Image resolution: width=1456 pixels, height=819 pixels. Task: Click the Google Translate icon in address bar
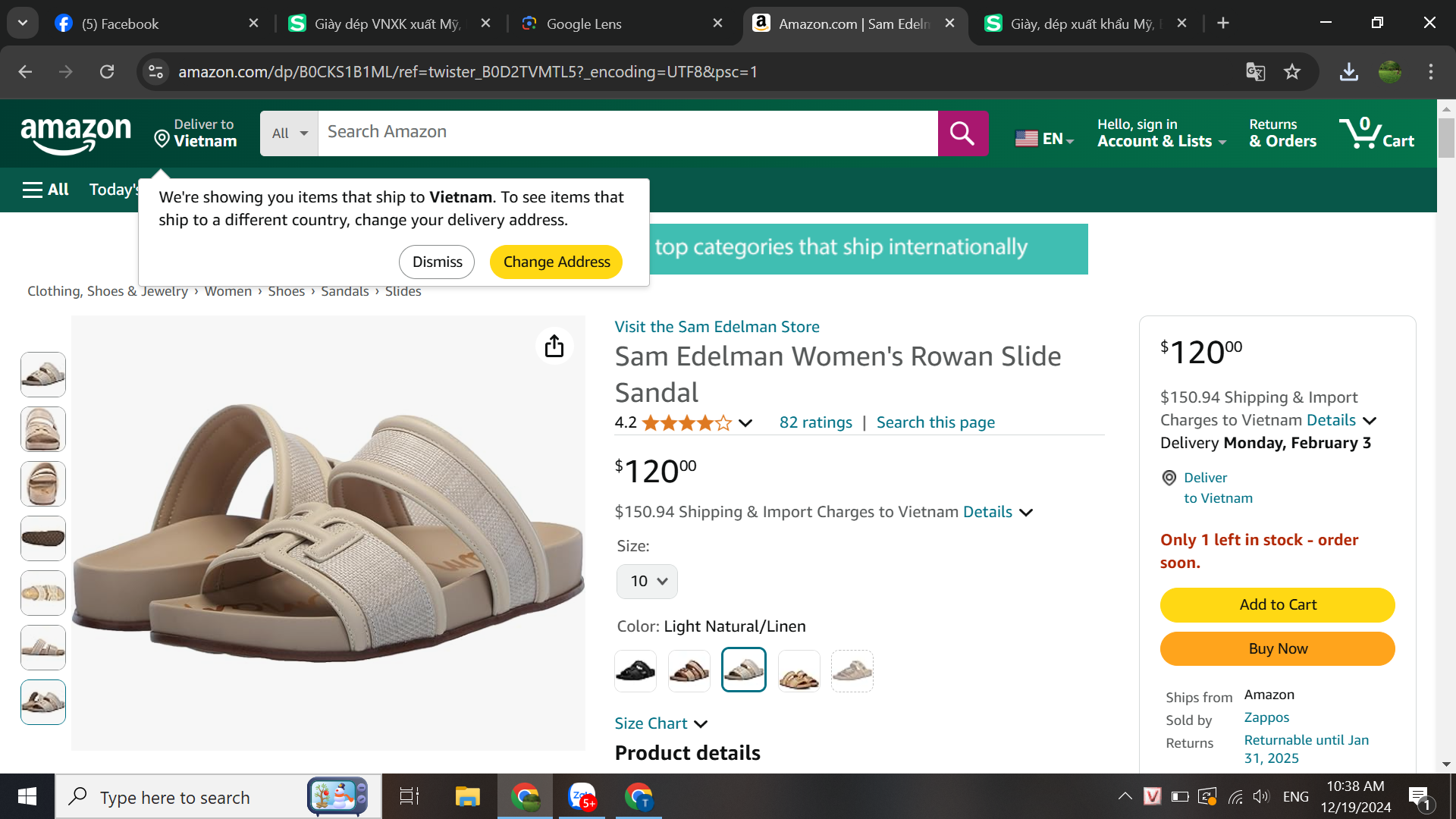click(x=1255, y=71)
